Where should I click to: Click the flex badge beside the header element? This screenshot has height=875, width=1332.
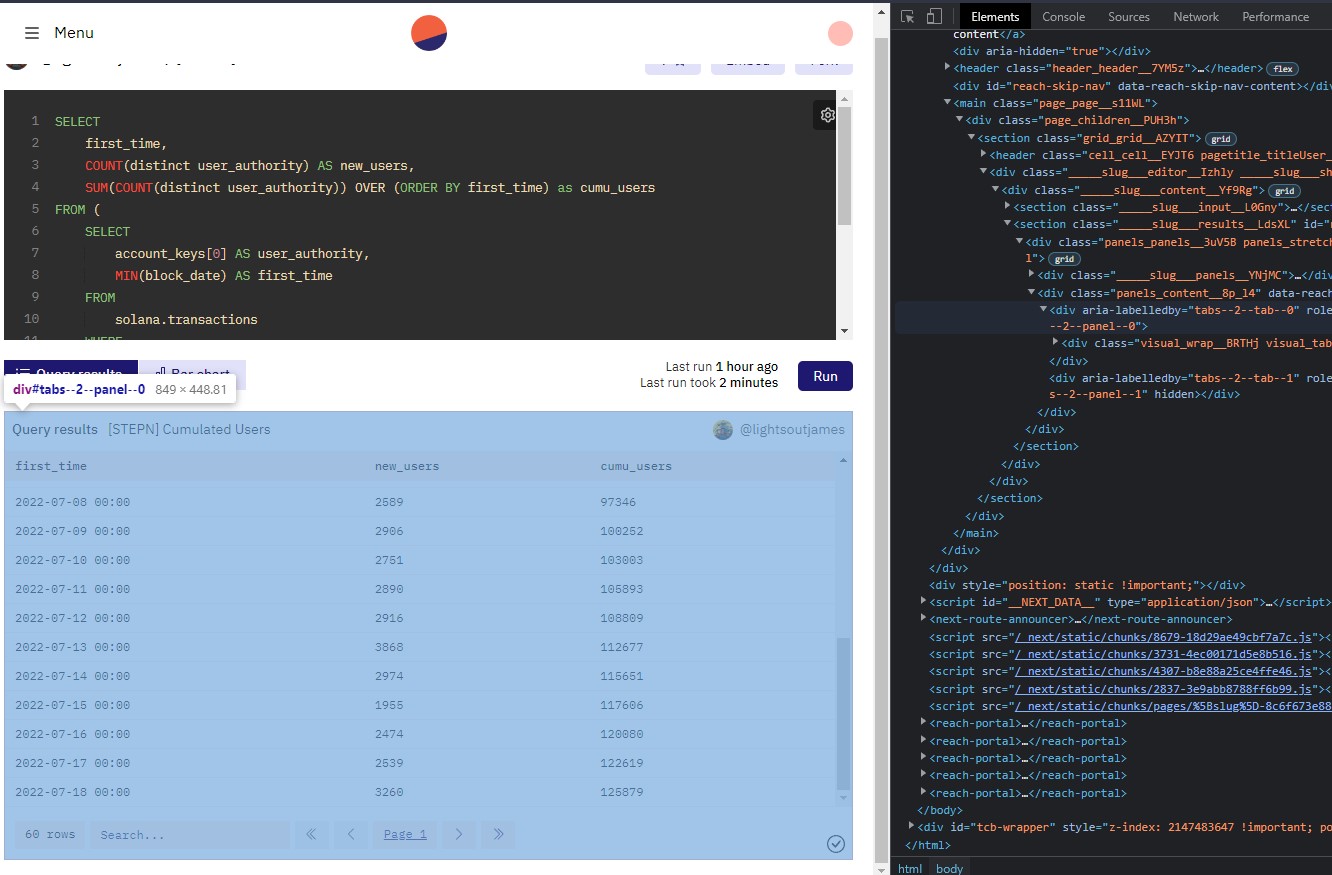[1282, 69]
